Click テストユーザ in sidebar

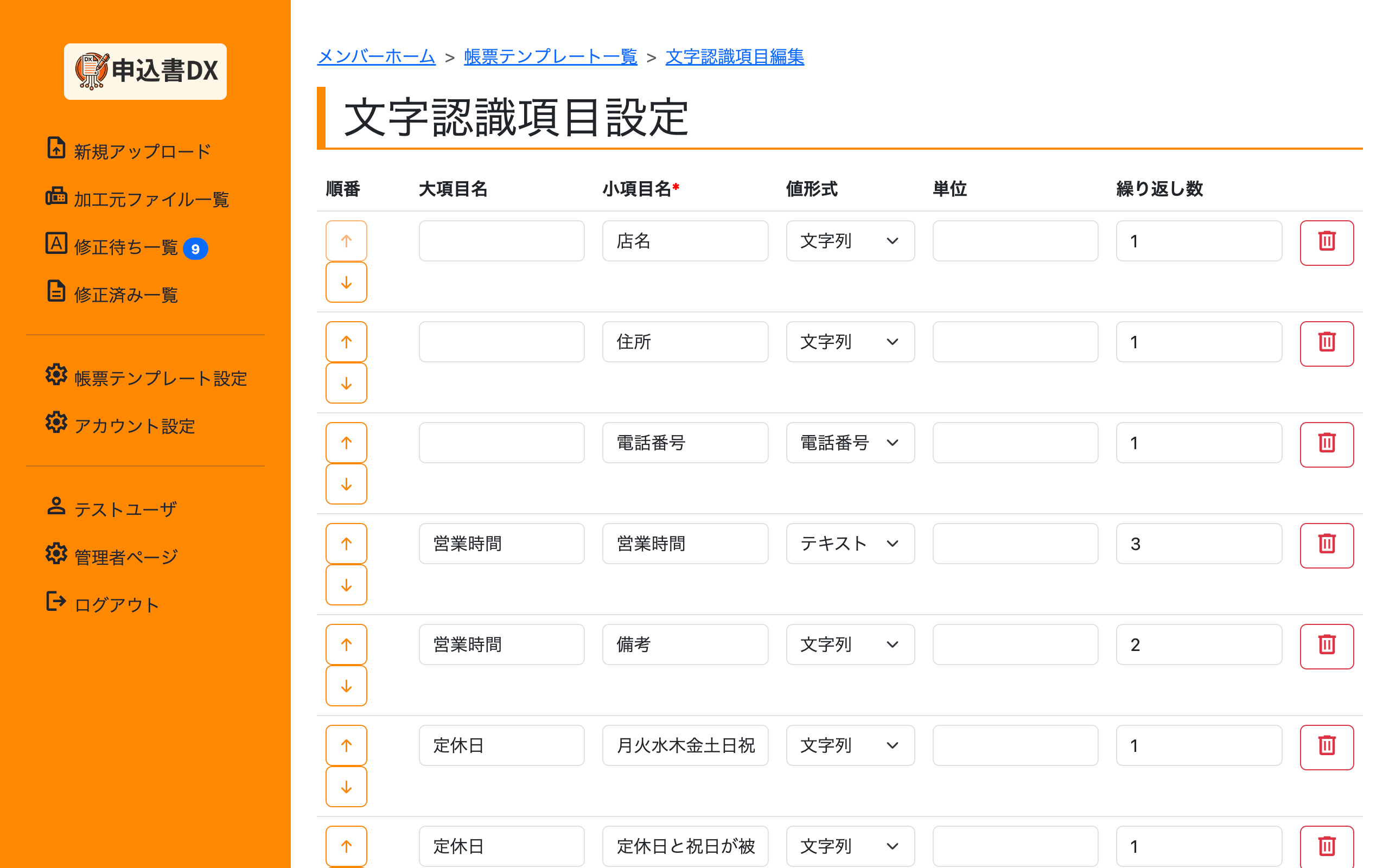click(111, 508)
